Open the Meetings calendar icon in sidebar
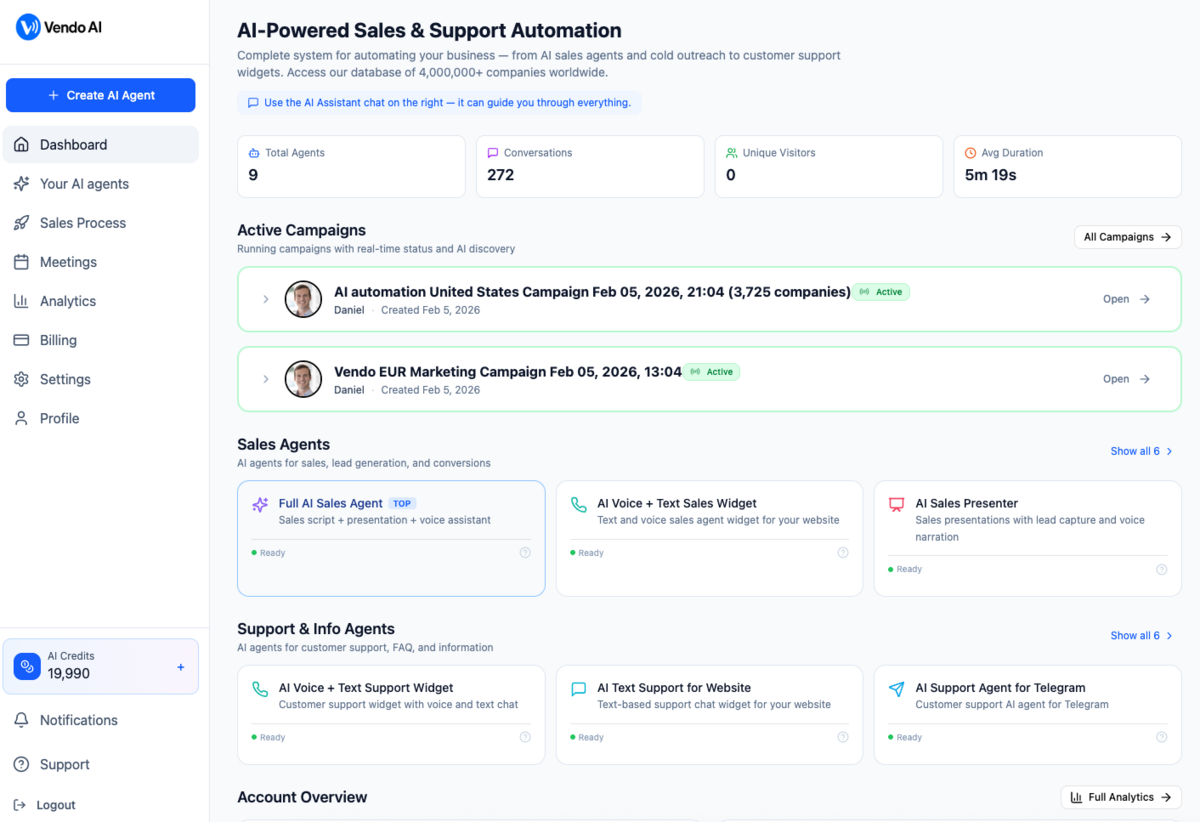1200x822 pixels. (21, 261)
